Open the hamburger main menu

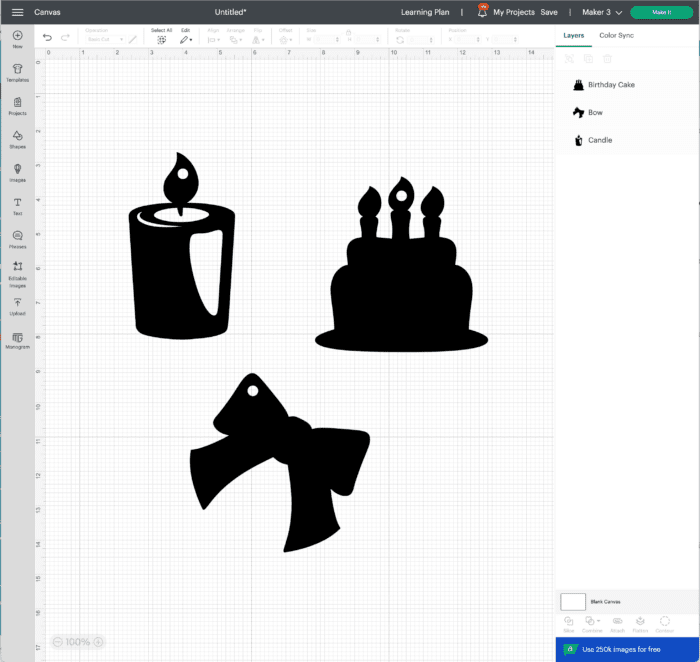[17, 12]
